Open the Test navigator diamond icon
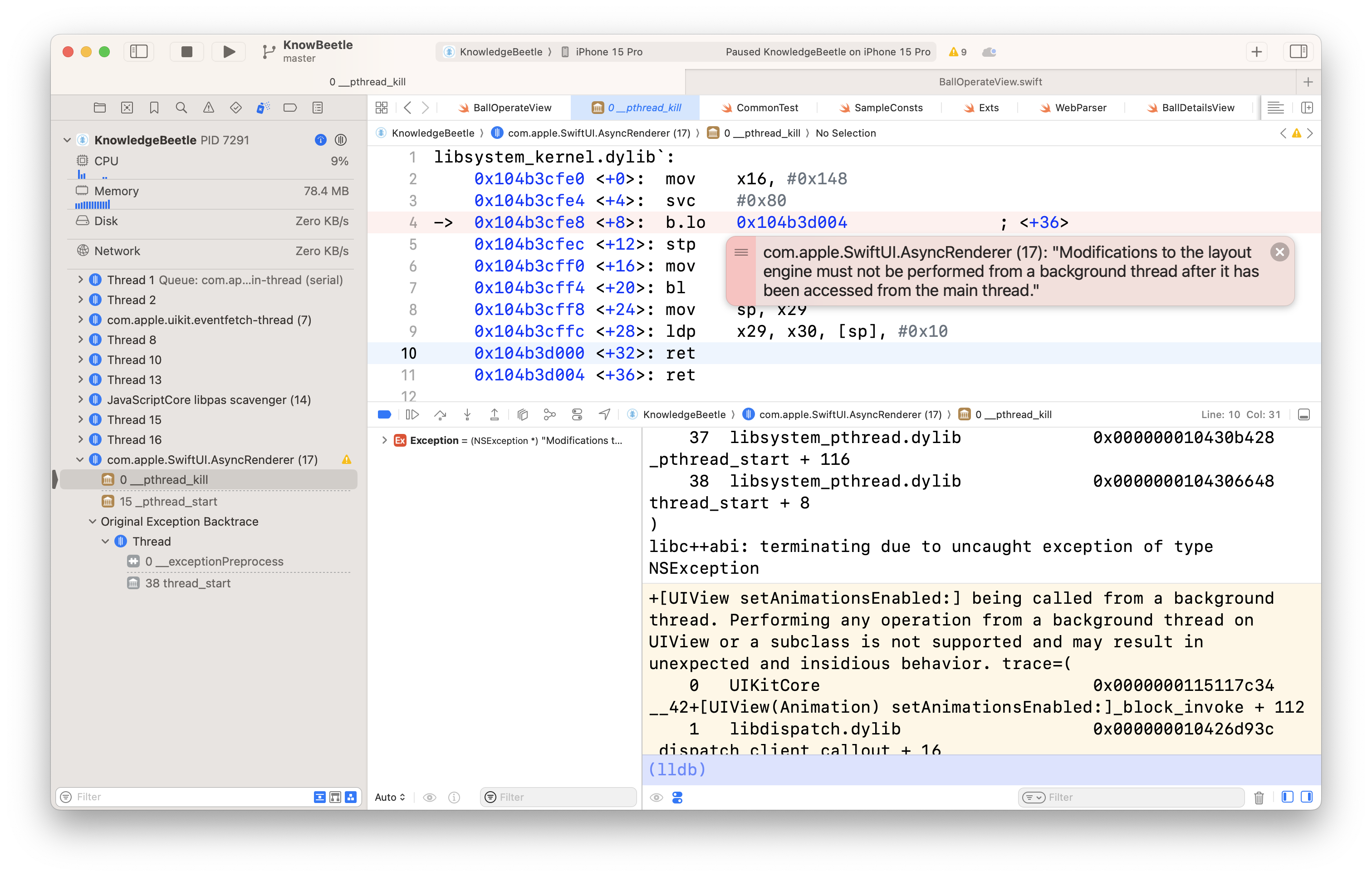The height and width of the screenshot is (877, 1372). (x=235, y=107)
